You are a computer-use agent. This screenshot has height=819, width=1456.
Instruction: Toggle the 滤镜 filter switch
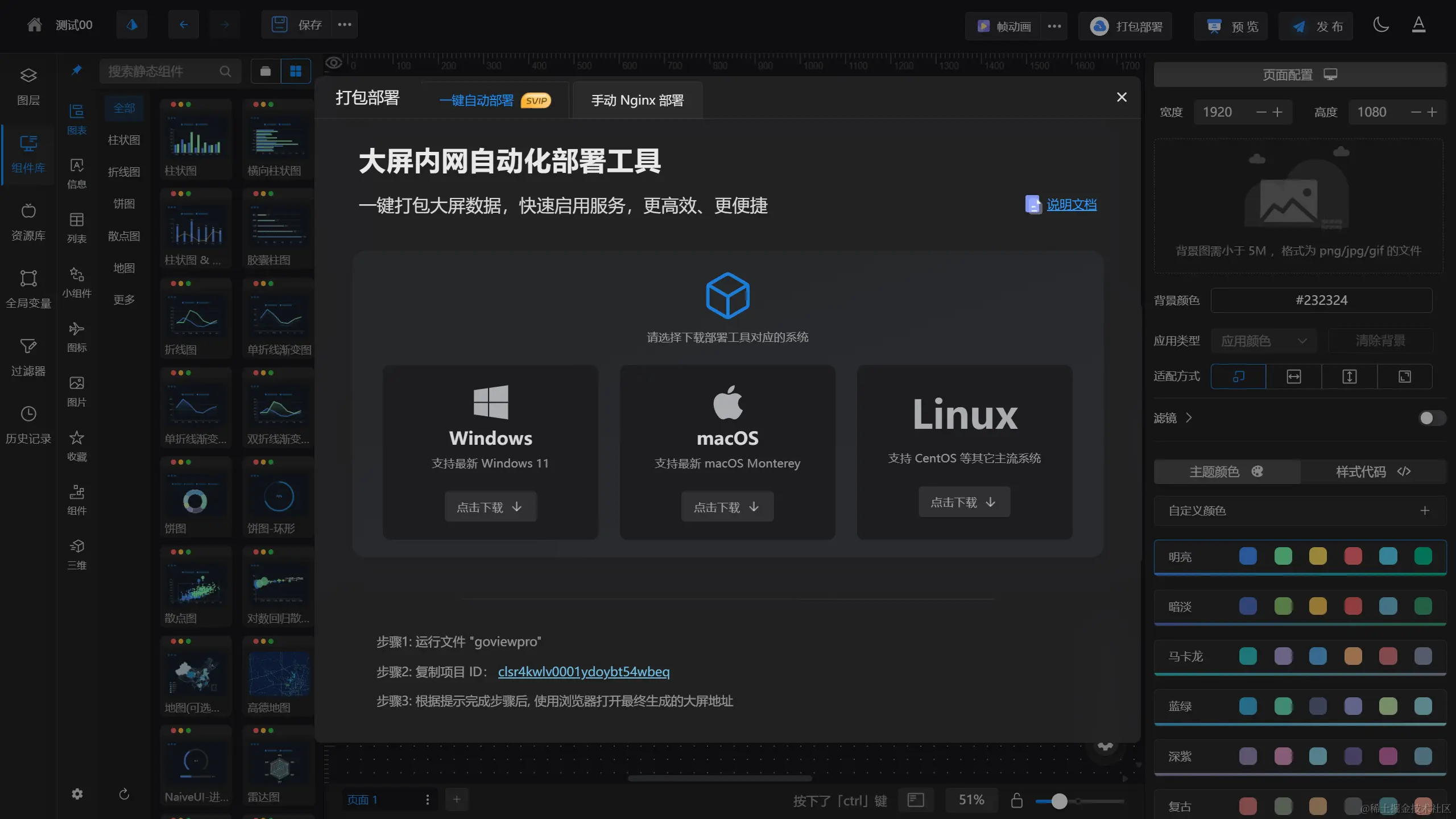[x=1431, y=418]
